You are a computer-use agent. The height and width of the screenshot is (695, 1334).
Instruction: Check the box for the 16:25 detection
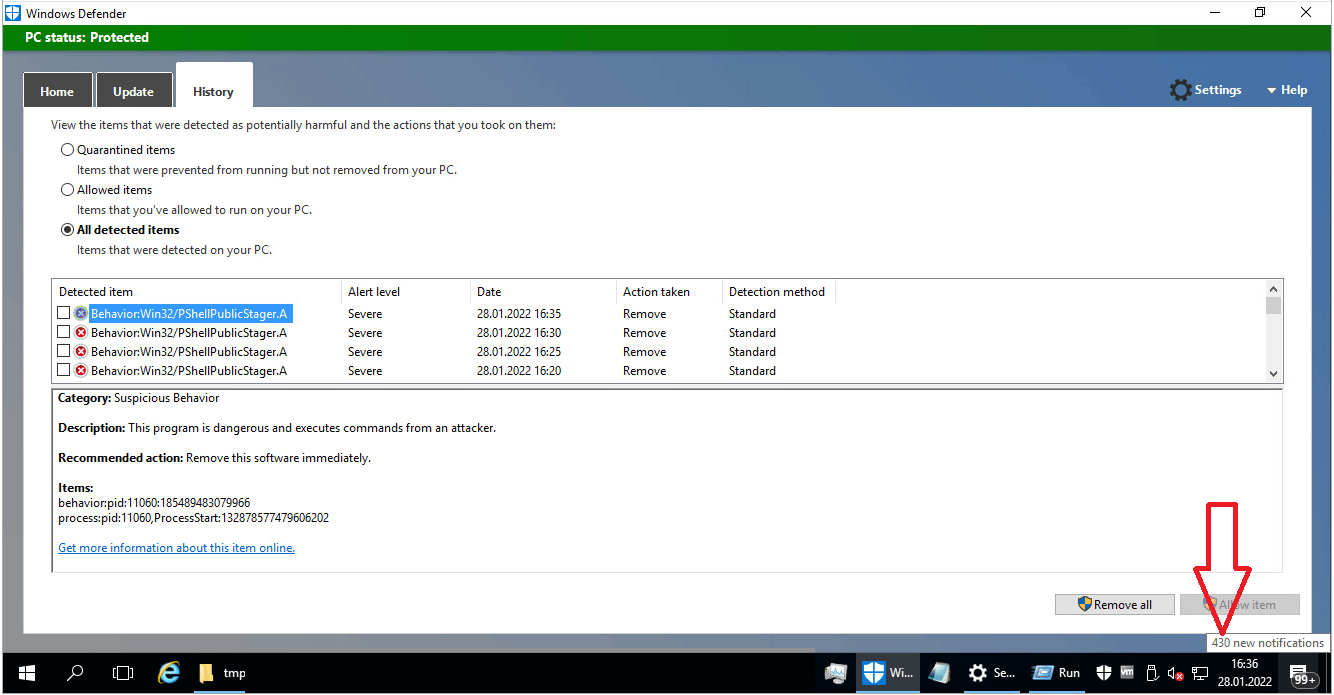(64, 352)
